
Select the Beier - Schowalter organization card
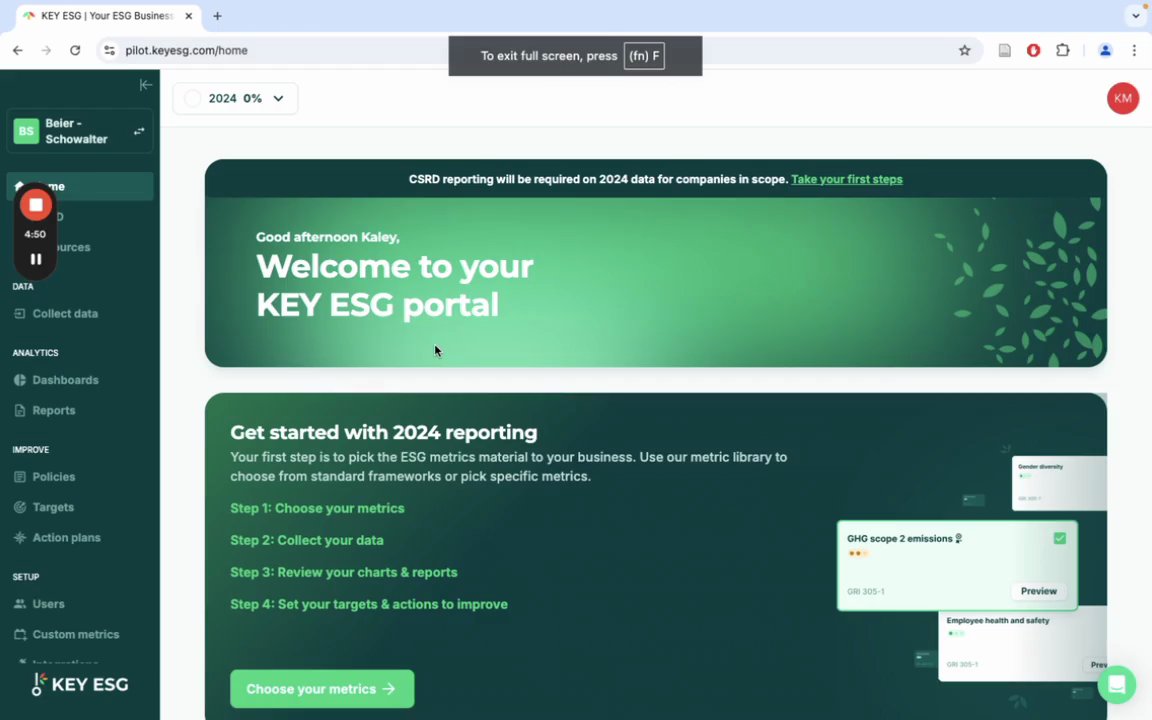pyautogui.click(x=80, y=132)
